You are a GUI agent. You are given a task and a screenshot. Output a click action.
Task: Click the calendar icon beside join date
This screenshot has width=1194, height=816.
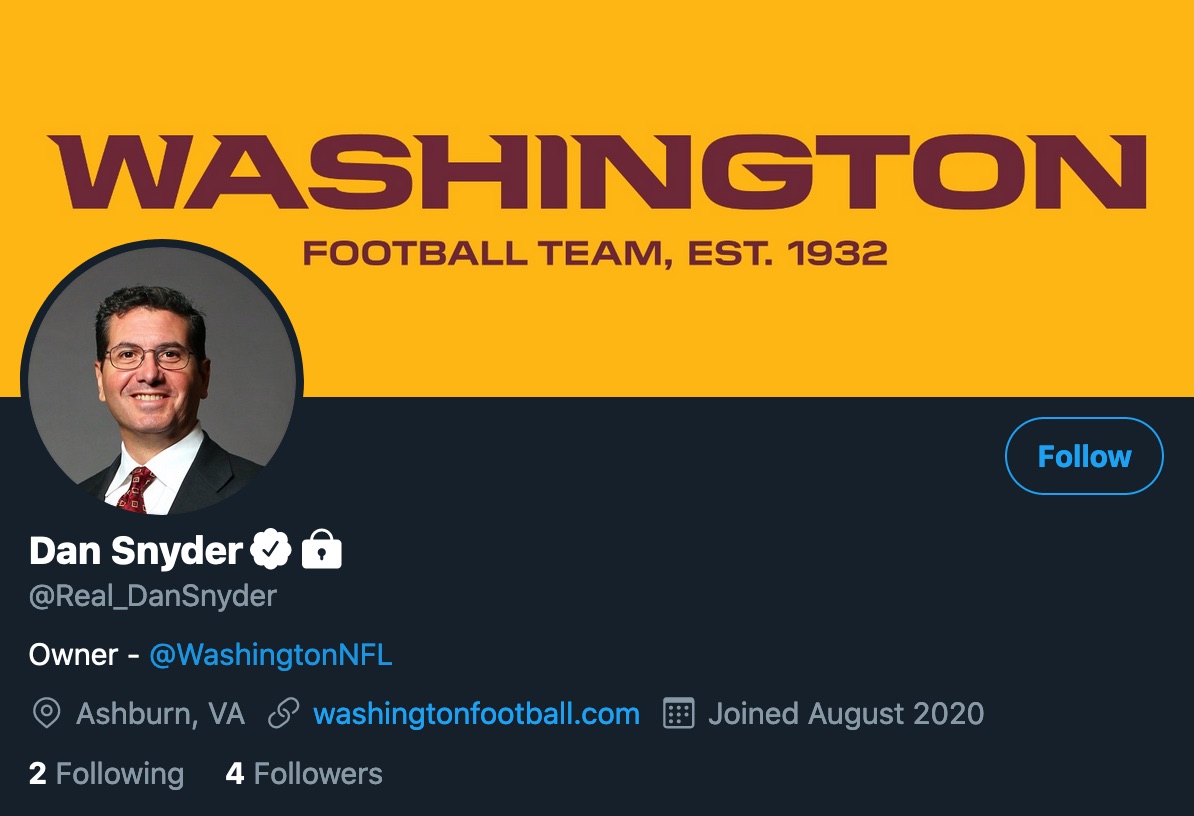(x=679, y=713)
